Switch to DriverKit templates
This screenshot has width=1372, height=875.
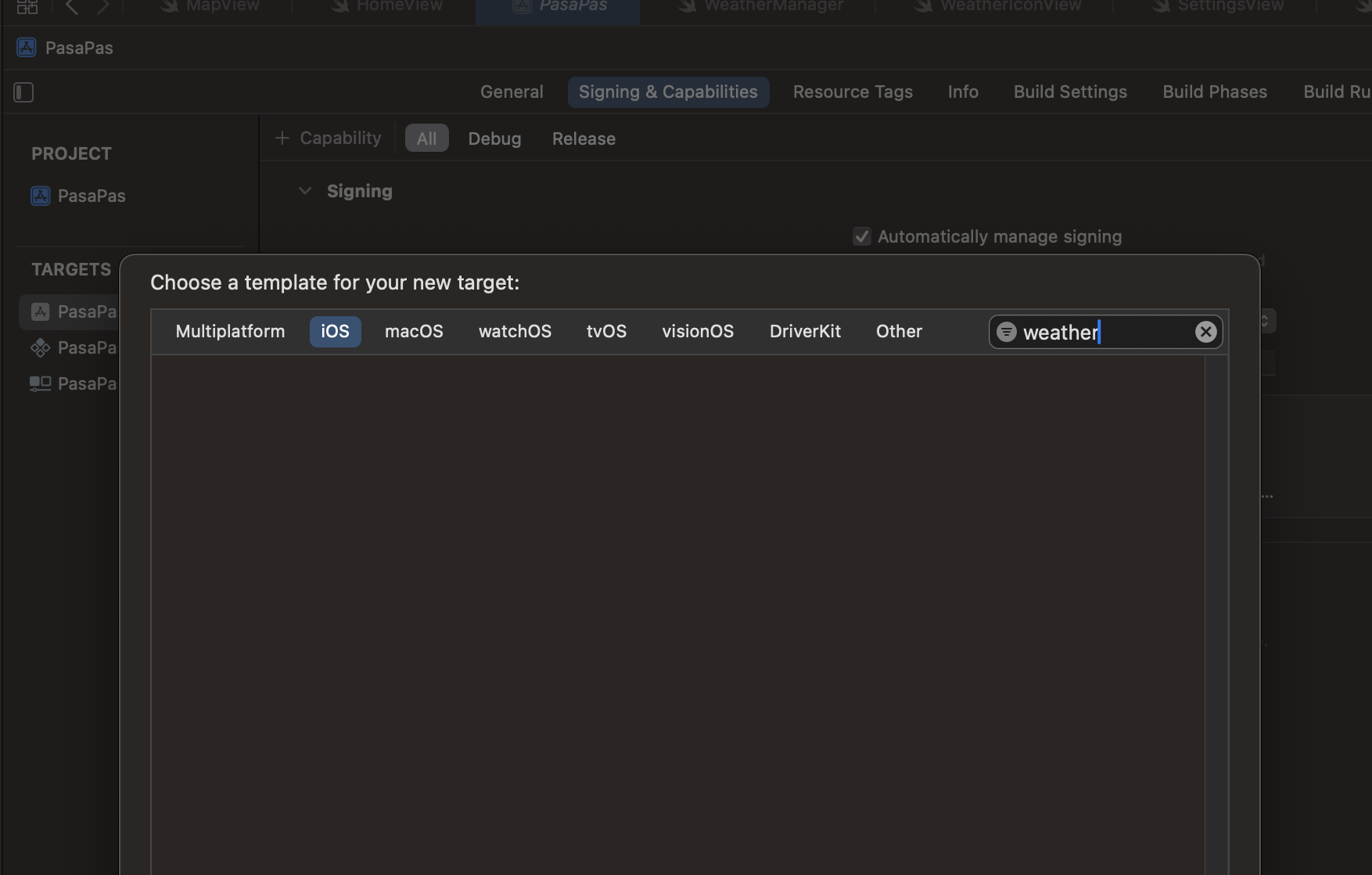click(x=805, y=331)
